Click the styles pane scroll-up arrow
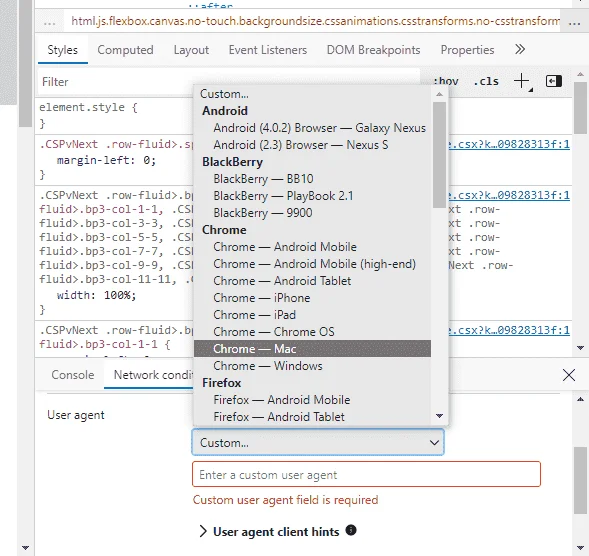589x556 pixels. tap(580, 74)
